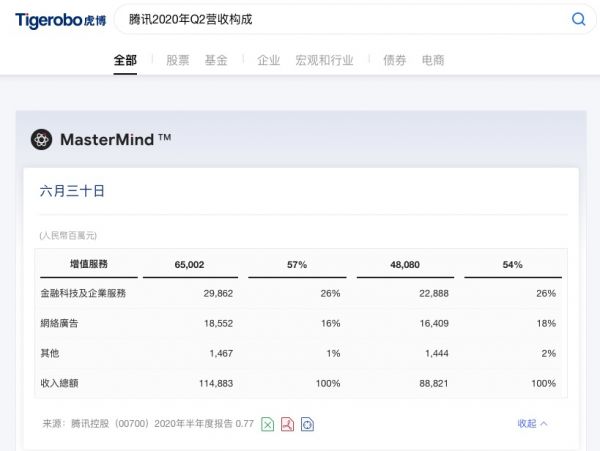Click the search magnifier icon
600x451 pixels.
point(578,19)
